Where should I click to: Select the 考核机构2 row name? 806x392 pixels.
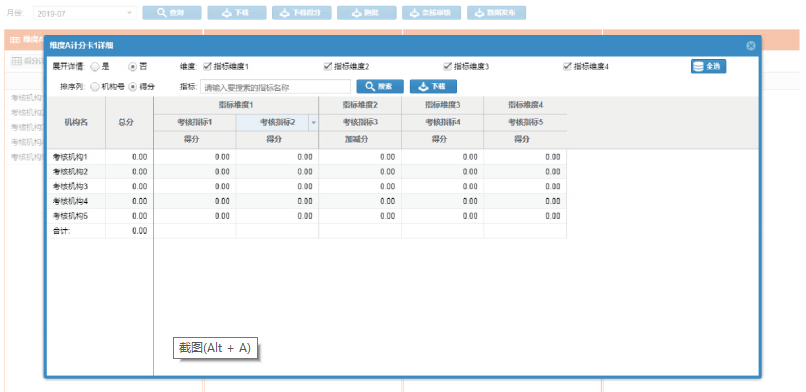(x=70, y=172)
